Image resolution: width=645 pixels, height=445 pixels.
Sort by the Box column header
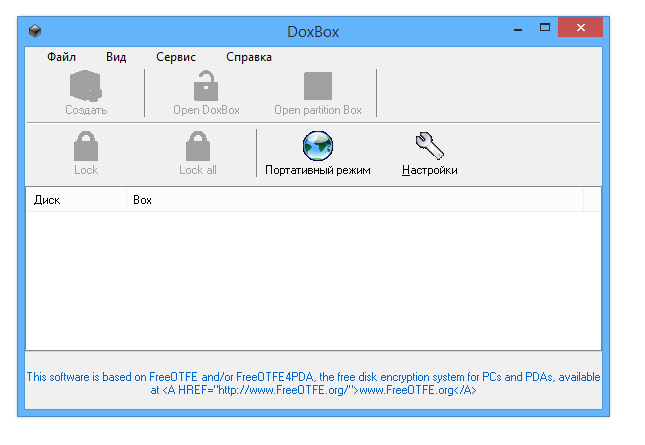click(355, 200)
